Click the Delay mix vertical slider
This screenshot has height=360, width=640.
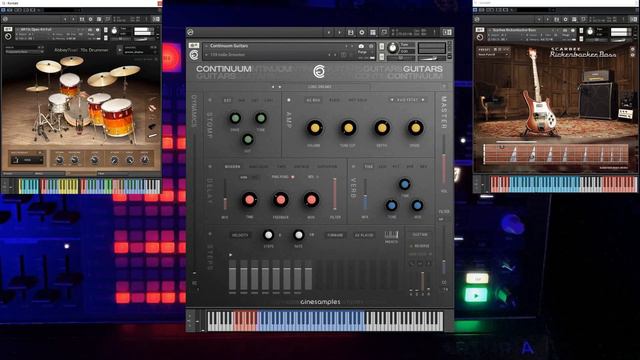click(x=225, y=195)
